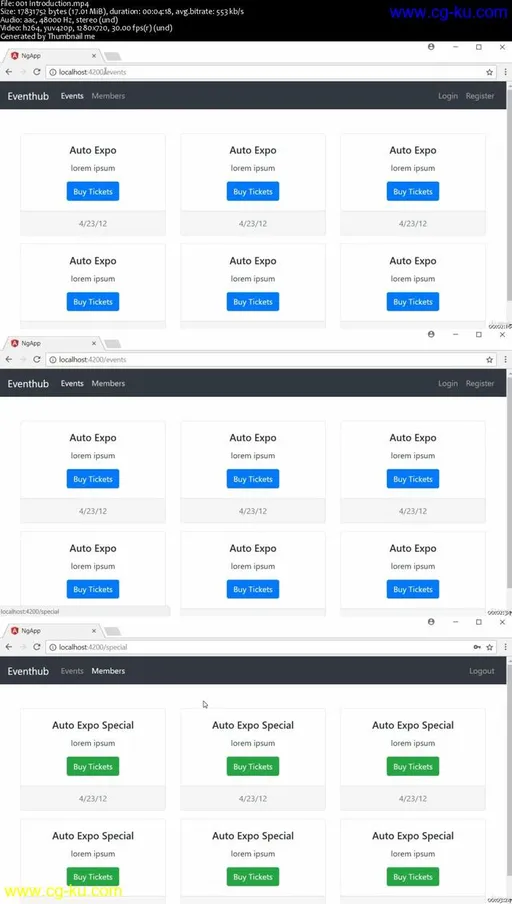512x904 pixels.
Task: Select the NgApp tab in the top frame
Action: (53, 55)
